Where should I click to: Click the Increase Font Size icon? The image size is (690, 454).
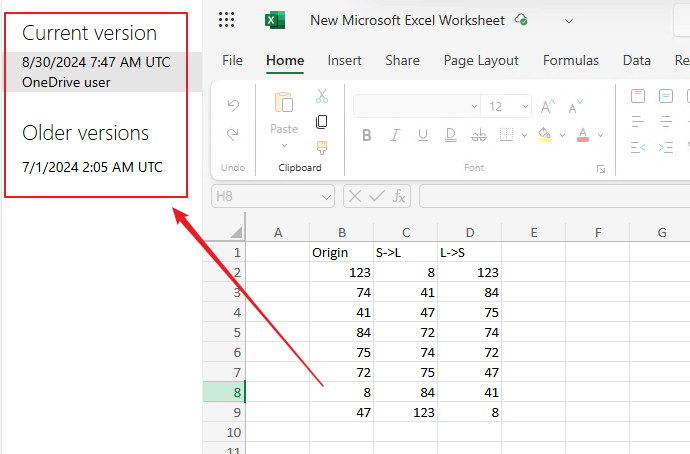547,106
